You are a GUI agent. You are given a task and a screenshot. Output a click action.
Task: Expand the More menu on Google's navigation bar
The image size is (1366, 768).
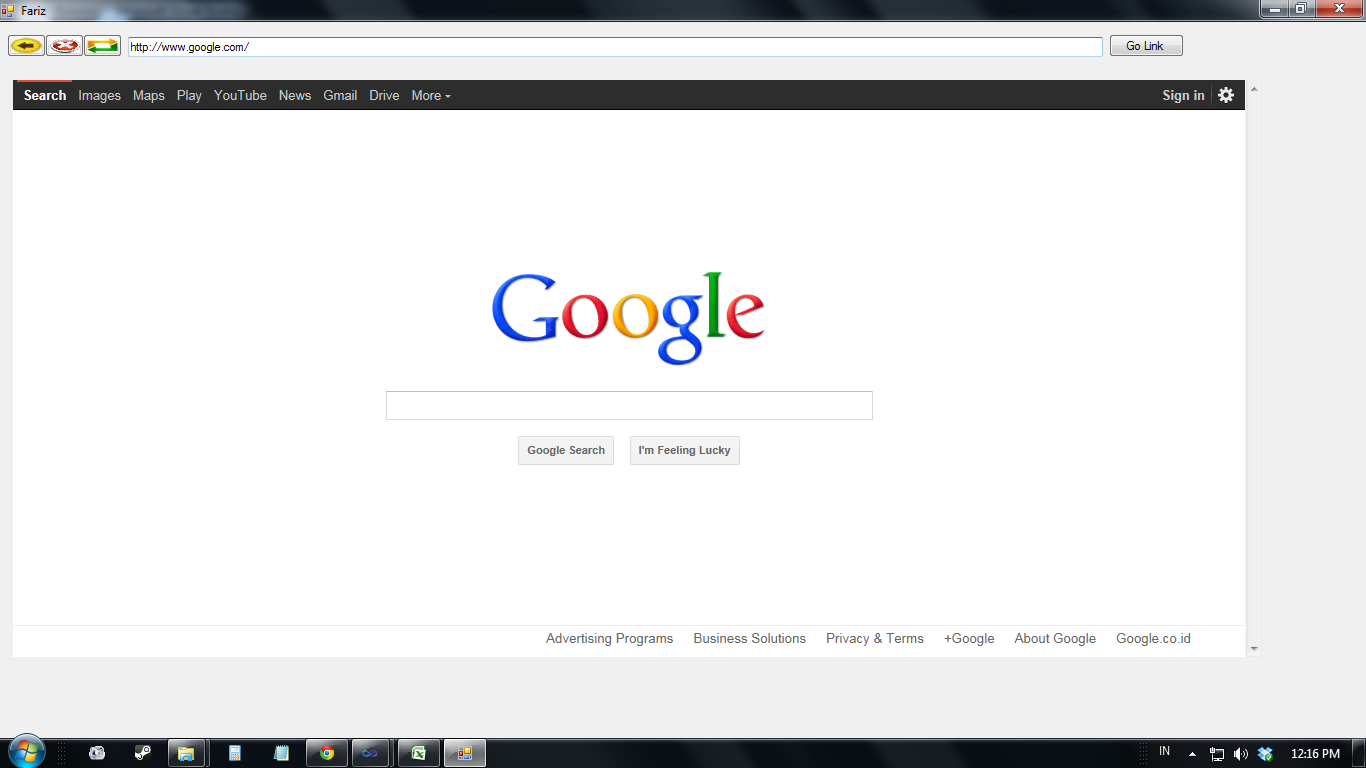pos(430,95)
